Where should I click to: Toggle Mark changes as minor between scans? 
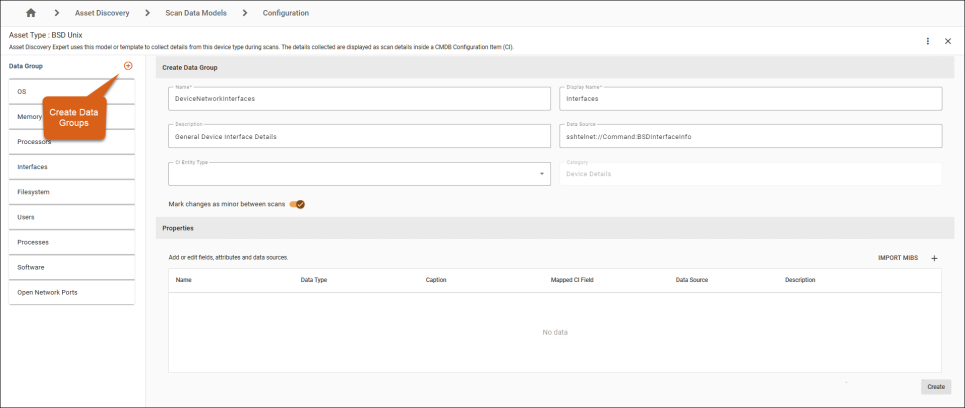297,204
